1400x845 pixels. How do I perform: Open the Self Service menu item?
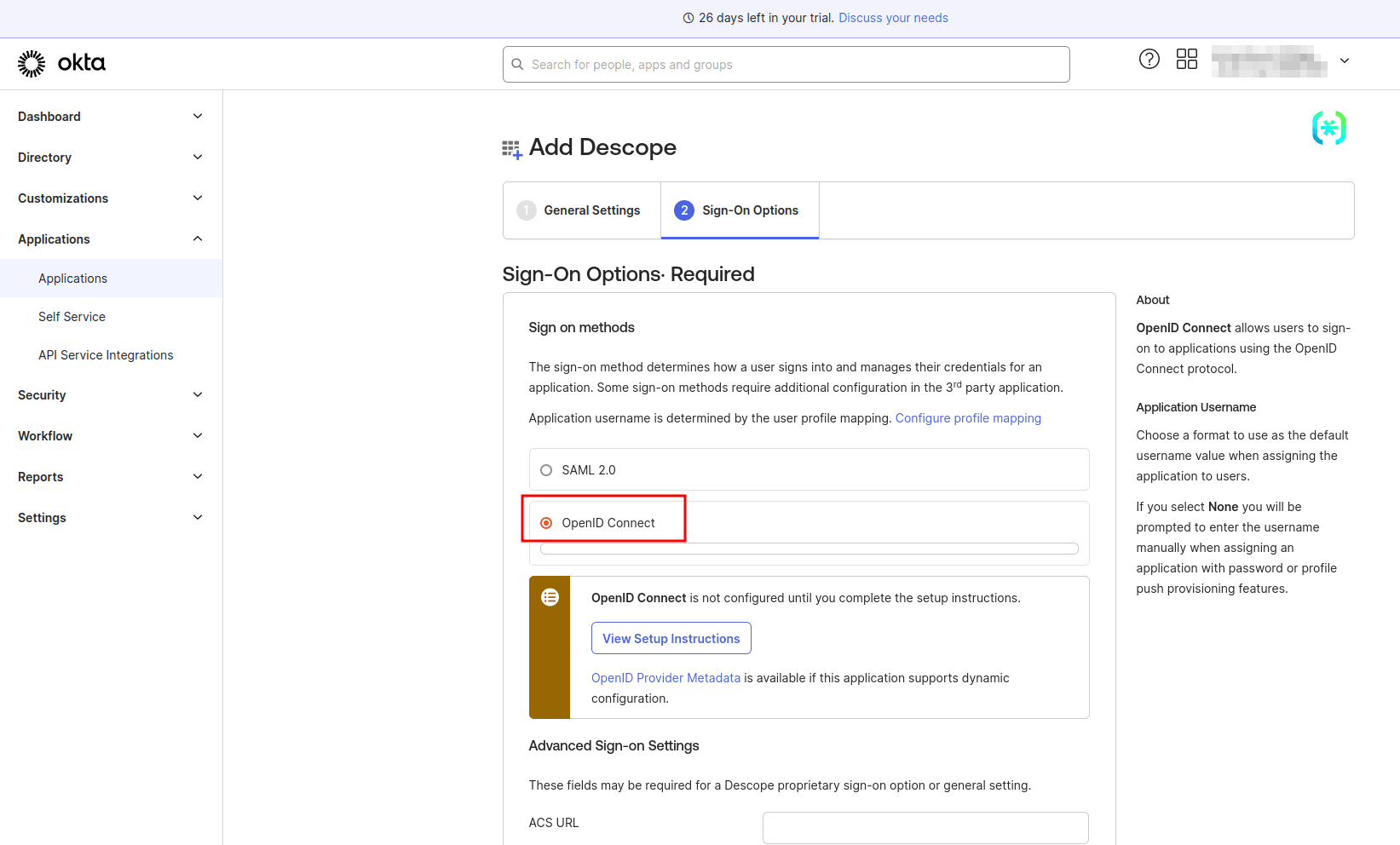click(72, 317)
